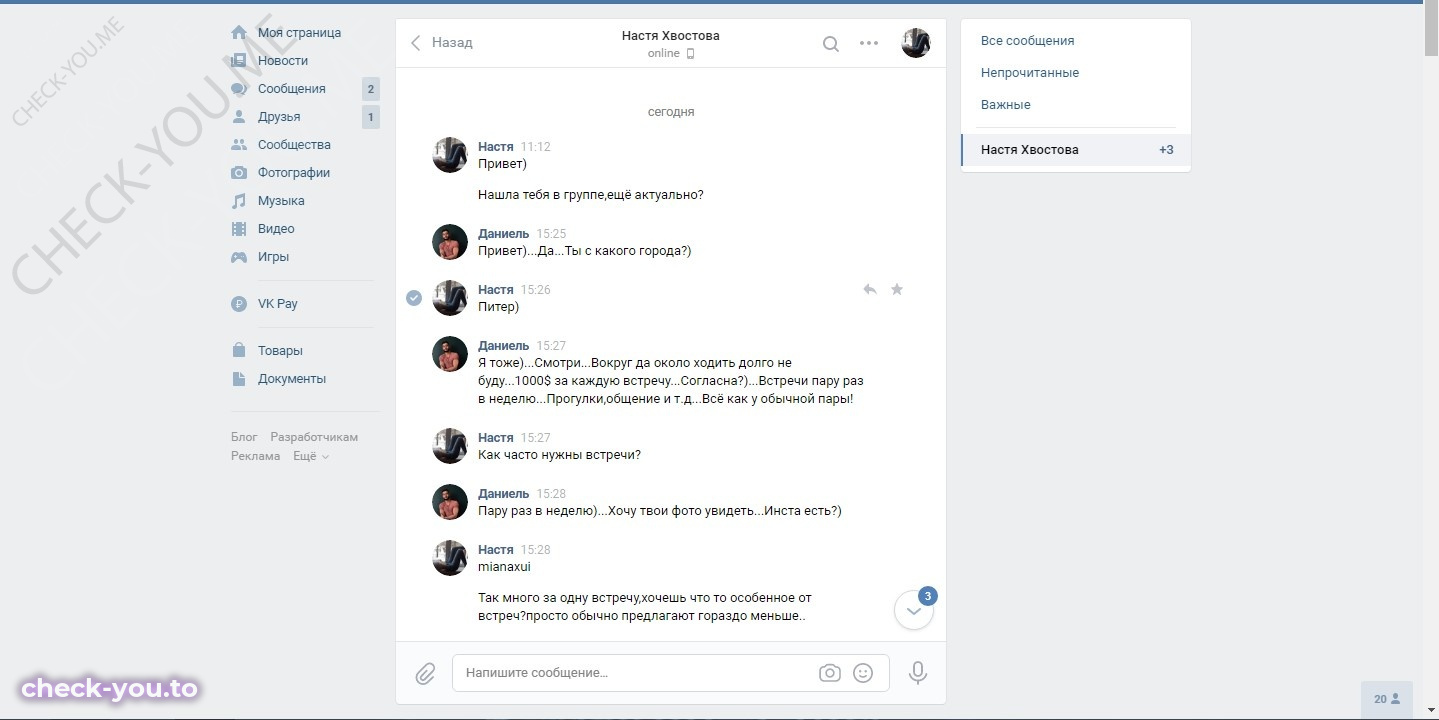Click the page vertical scrollbar thumb
This screenshot has height=720, width=1439.
(1431, 30)
